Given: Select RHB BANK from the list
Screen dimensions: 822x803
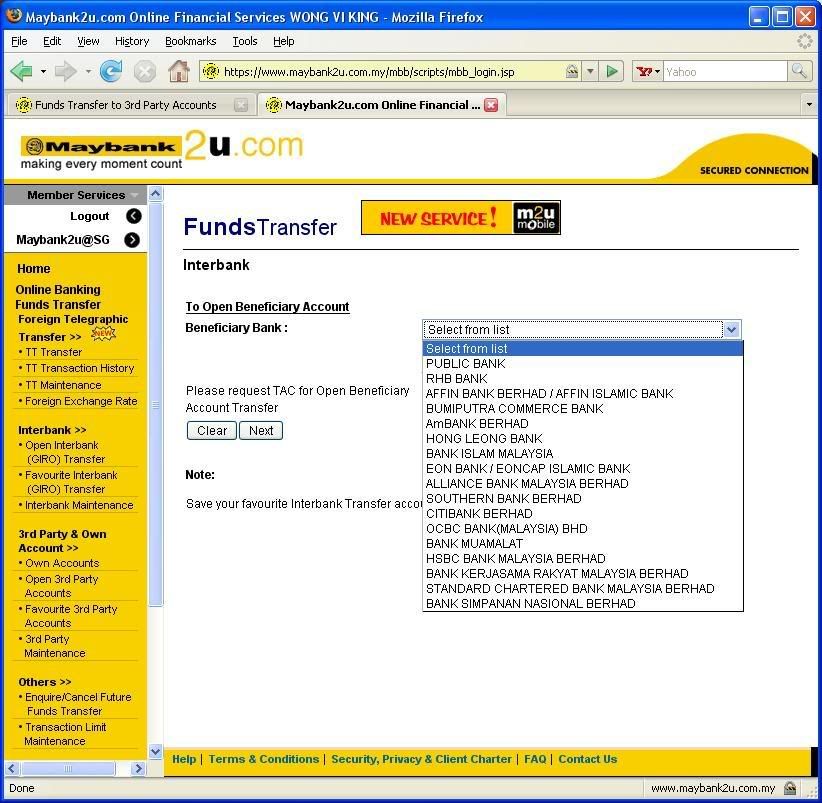Looking at the screenshot, I should [582, 379].
